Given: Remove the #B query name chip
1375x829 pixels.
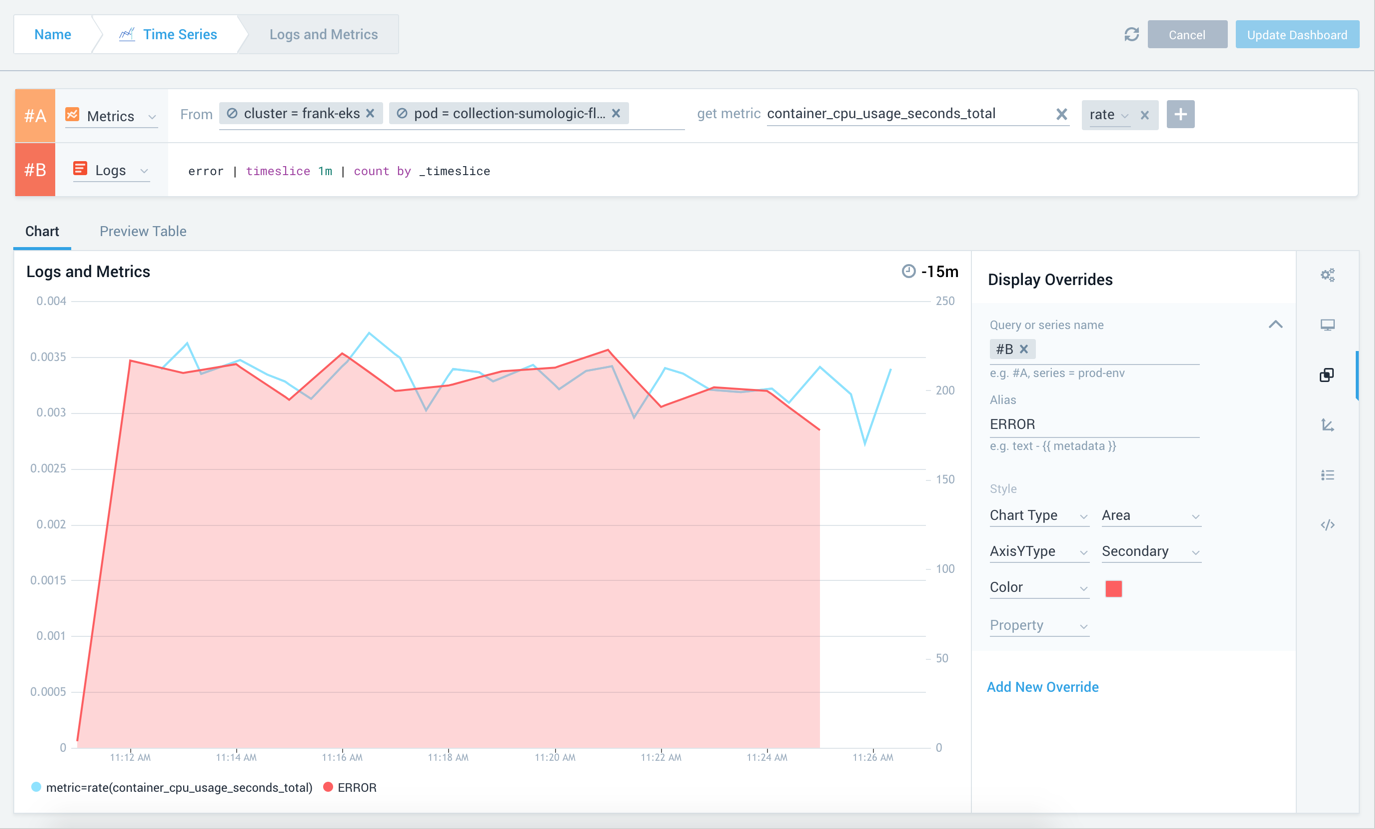Looking at the screenshot, I should coord(1024,349).
